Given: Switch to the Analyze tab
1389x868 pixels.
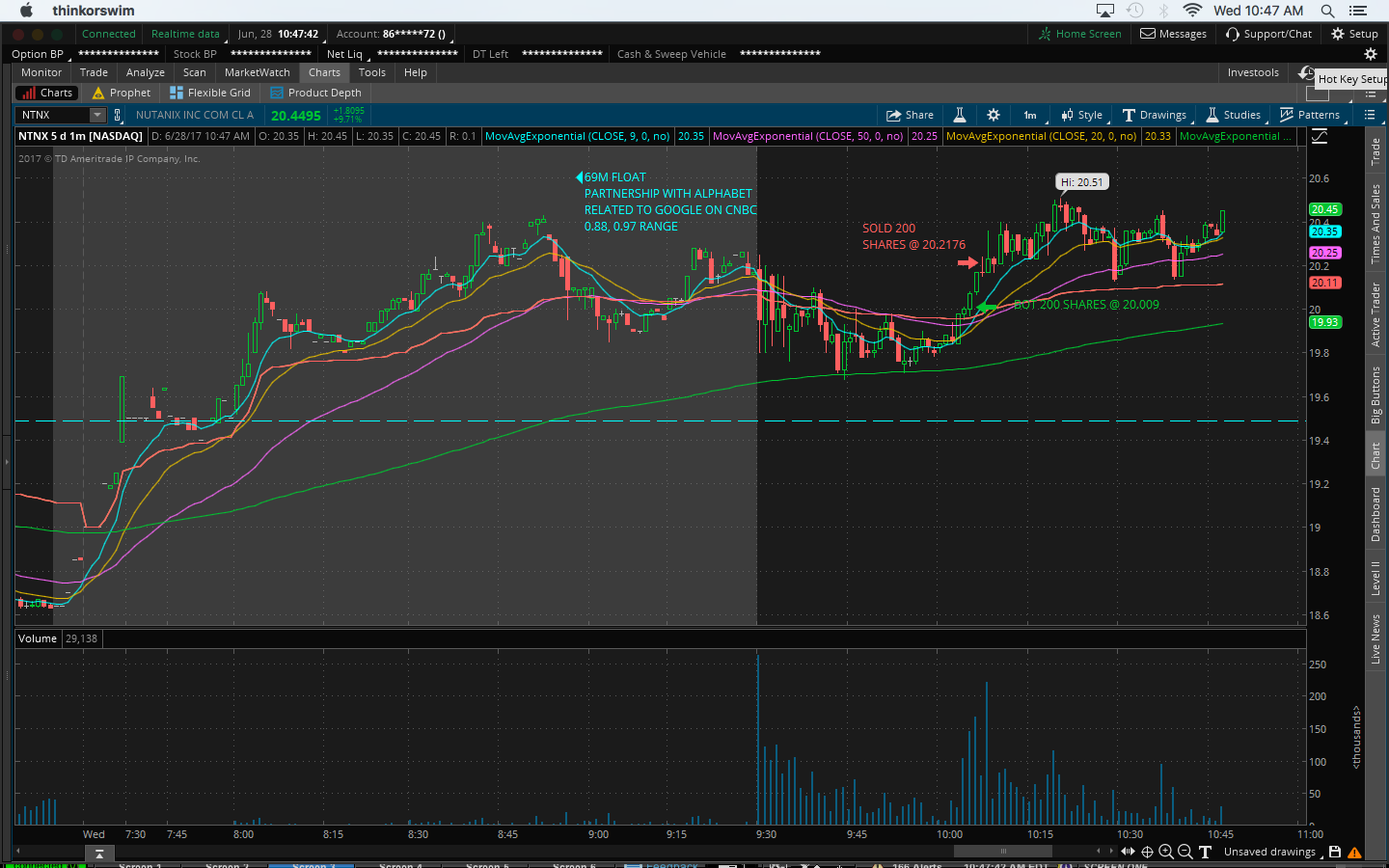Looking at the screenshot, I should pos(146,72).
